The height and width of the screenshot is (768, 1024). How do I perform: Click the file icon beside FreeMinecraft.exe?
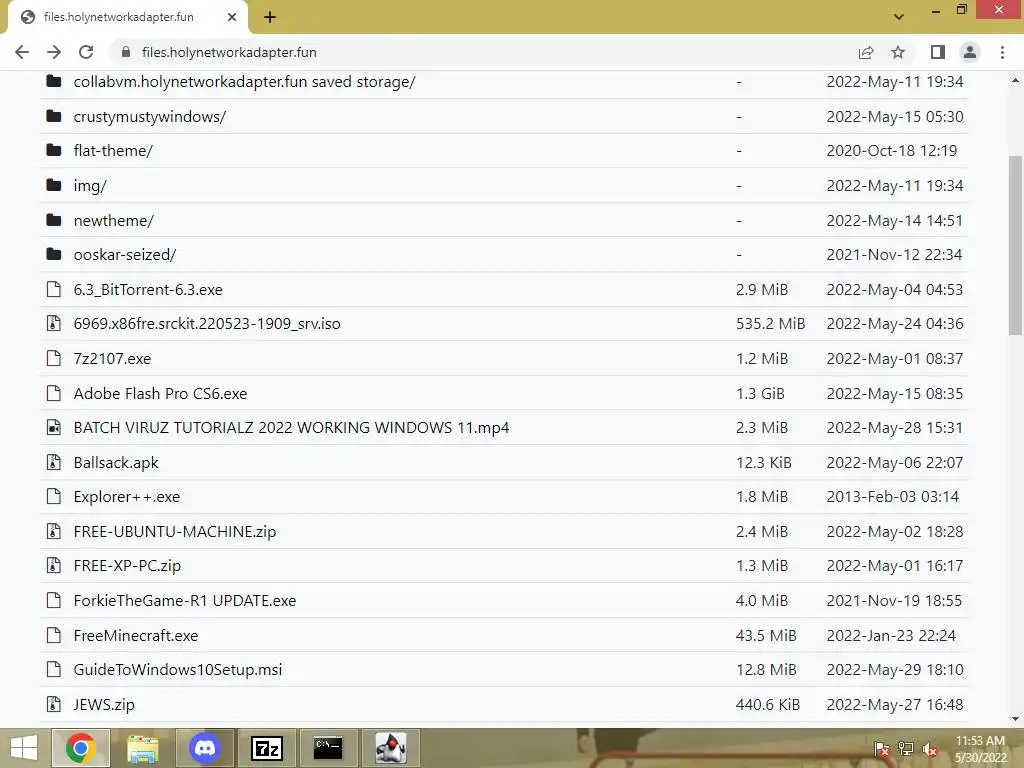pyautogui.click(x=54, y=635)
